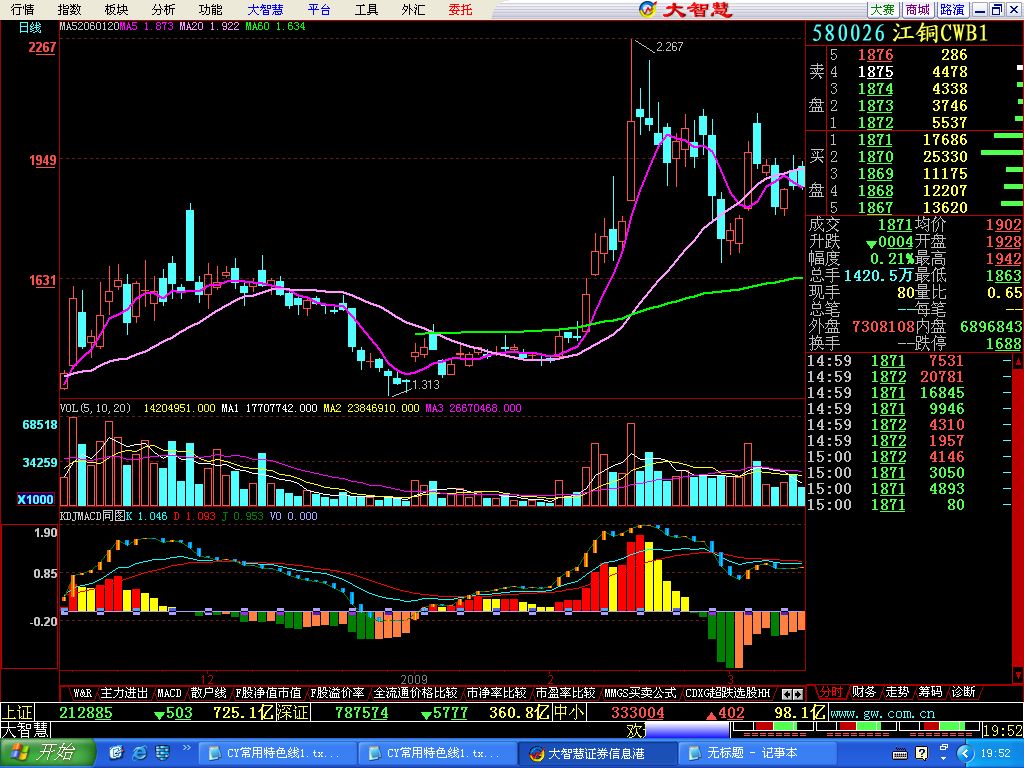The width and height of the screenshot is (1024, 768).
Task: Switch to second CY常用特色线1.tx taskbar window
Action: (436, 753)
